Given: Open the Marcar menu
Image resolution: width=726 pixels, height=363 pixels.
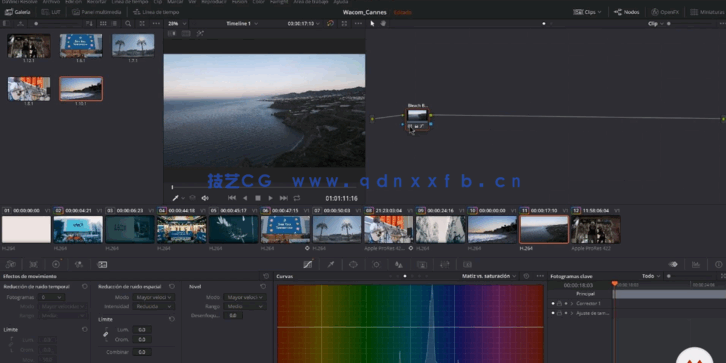Looking at the screenshot, I should (x=175, y=2).
